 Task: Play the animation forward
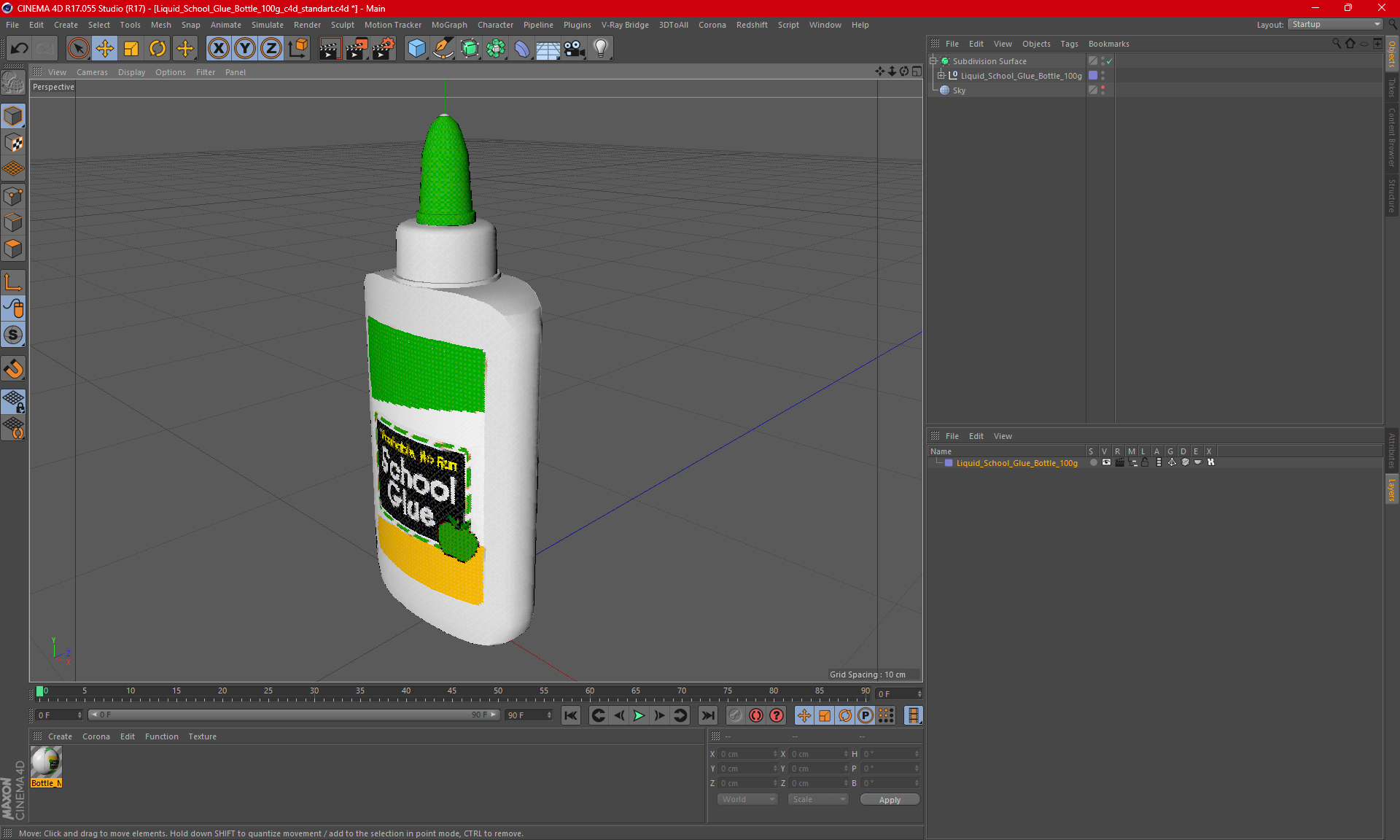[639, 715]
